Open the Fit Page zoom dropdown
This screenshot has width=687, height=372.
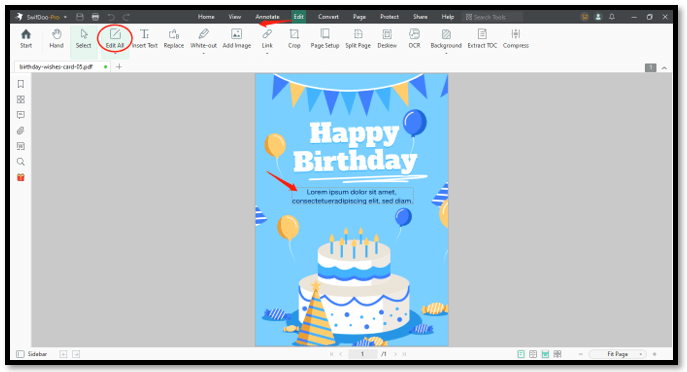coord(618,354)
